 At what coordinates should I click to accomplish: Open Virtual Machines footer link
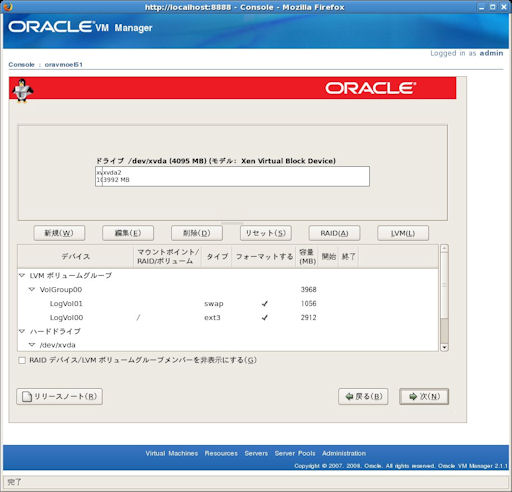(x=172, y=453)
